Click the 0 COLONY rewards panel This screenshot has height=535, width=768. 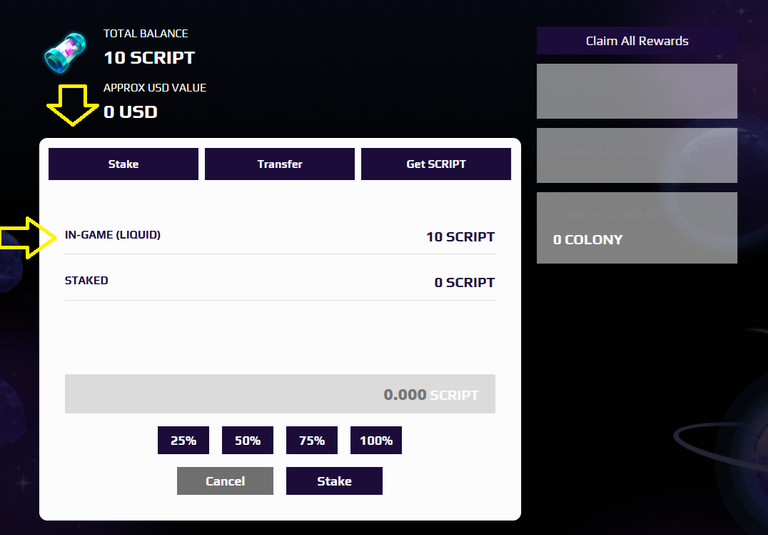[x=637, y=228]
